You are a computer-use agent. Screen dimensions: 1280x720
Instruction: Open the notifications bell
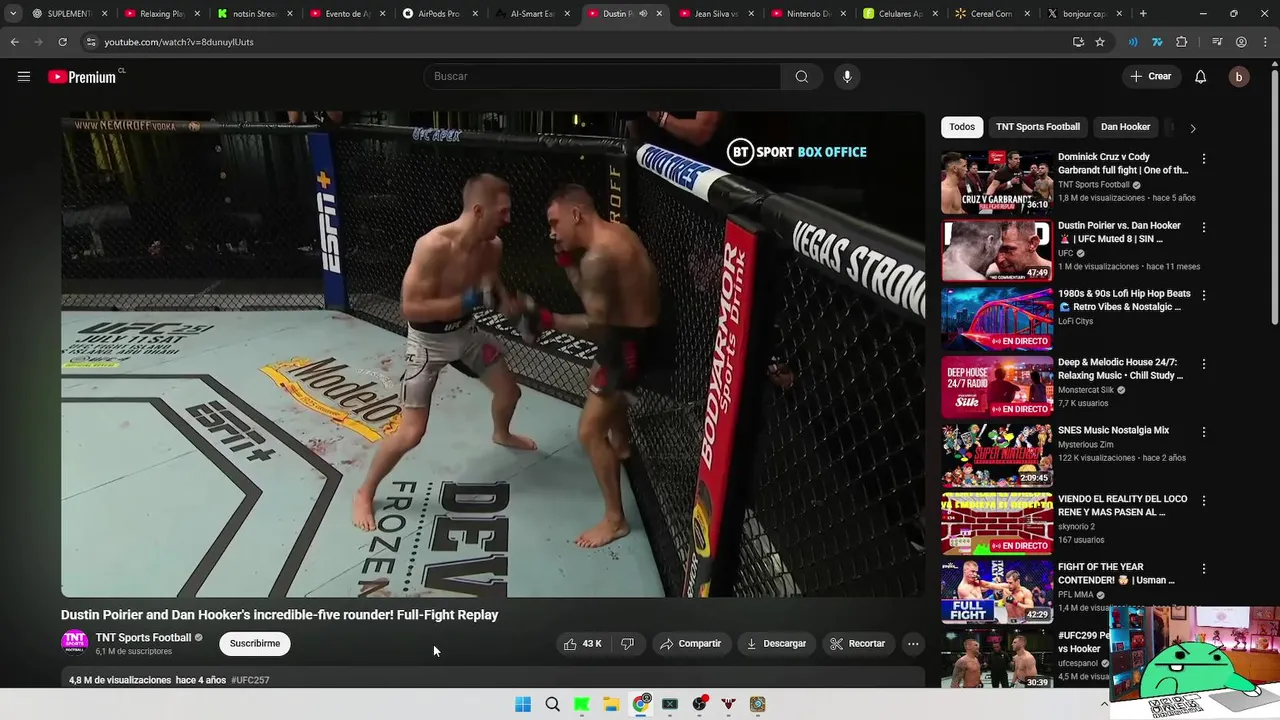click(x=1201, y=77)
